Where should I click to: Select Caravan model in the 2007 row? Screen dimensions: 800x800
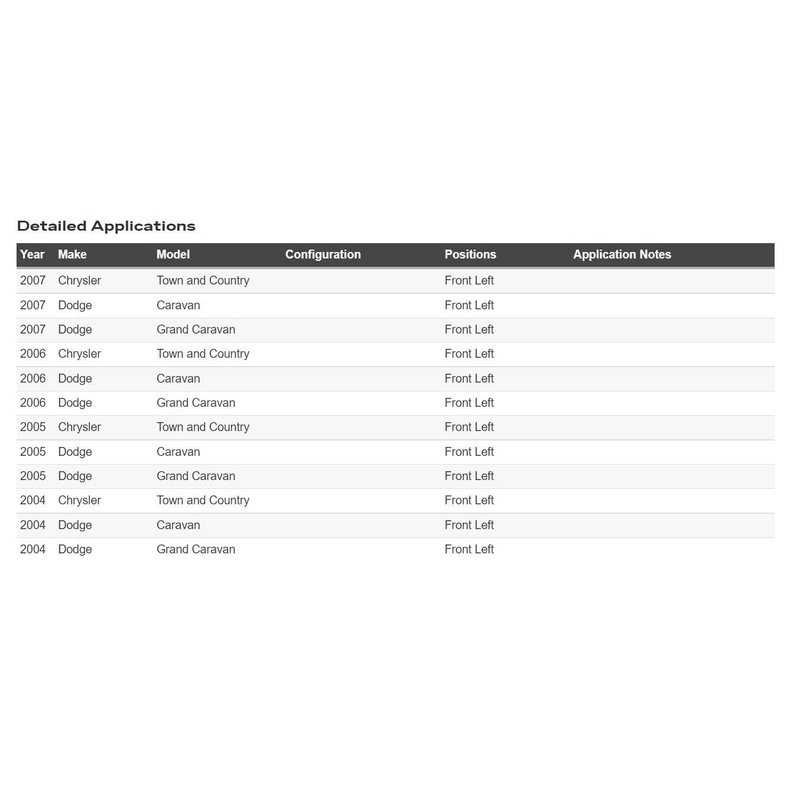click(x=178, y=305)
